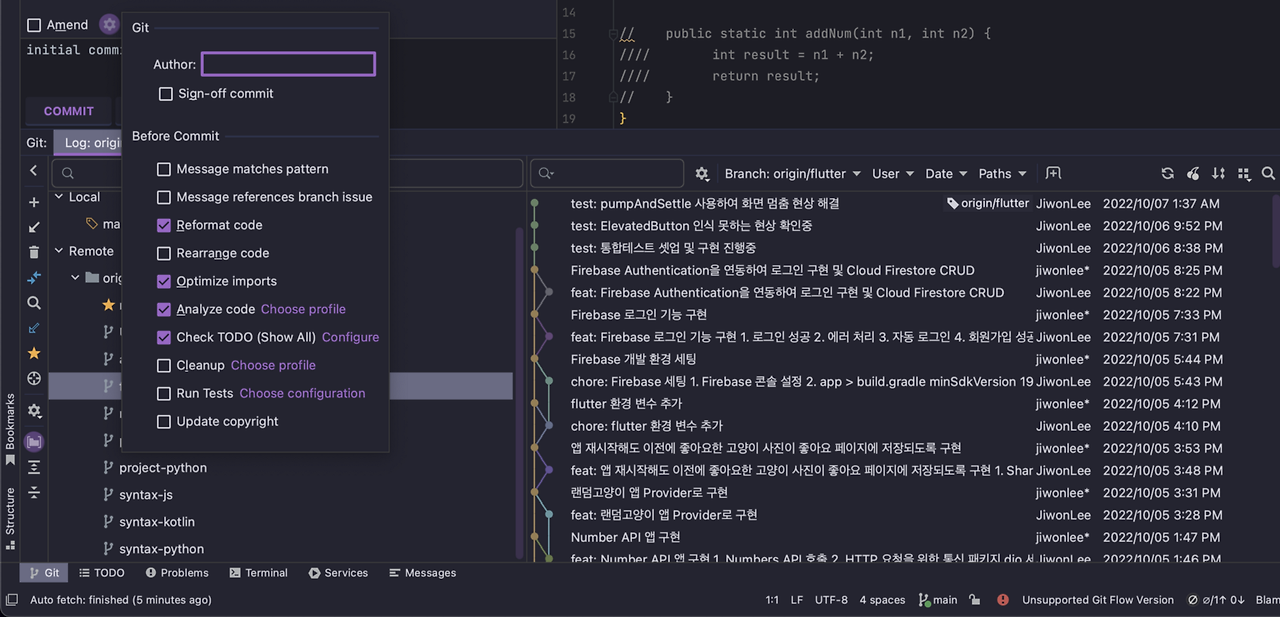Viewport: 1280px width, 617px height.
Task: Create new branch with the plus icon
Action: 34,203
